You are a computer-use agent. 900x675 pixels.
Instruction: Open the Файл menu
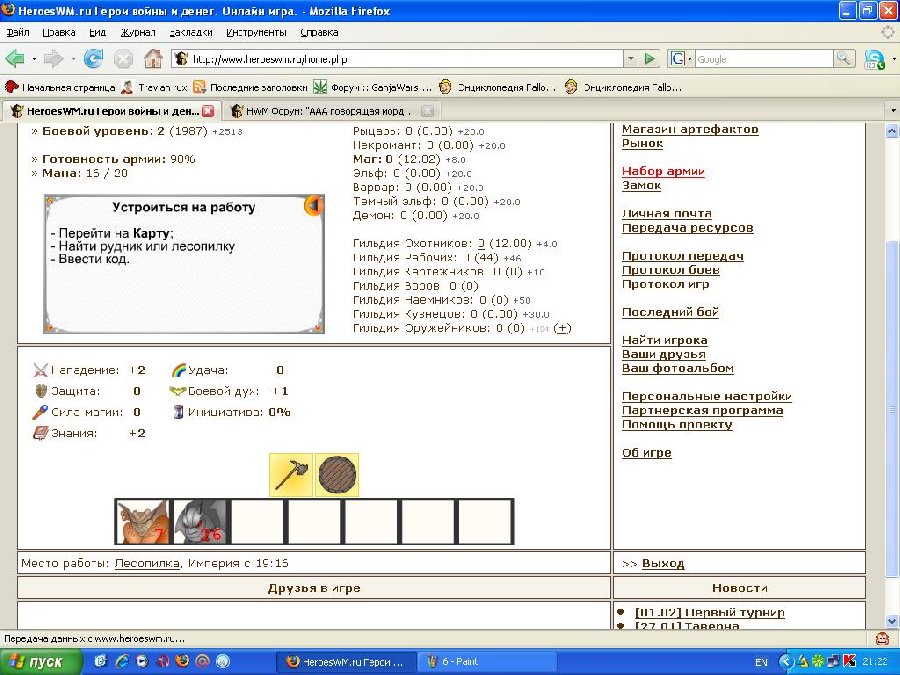pyautogui.click(x=18, y=32)
